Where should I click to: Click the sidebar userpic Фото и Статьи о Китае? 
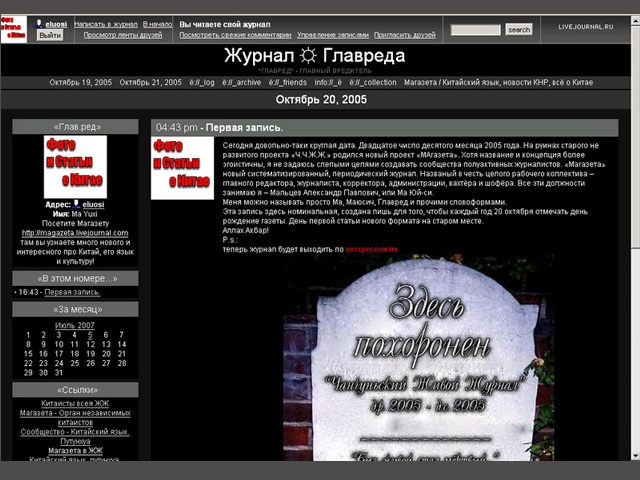pyautogui.click(x=76, y=167)
